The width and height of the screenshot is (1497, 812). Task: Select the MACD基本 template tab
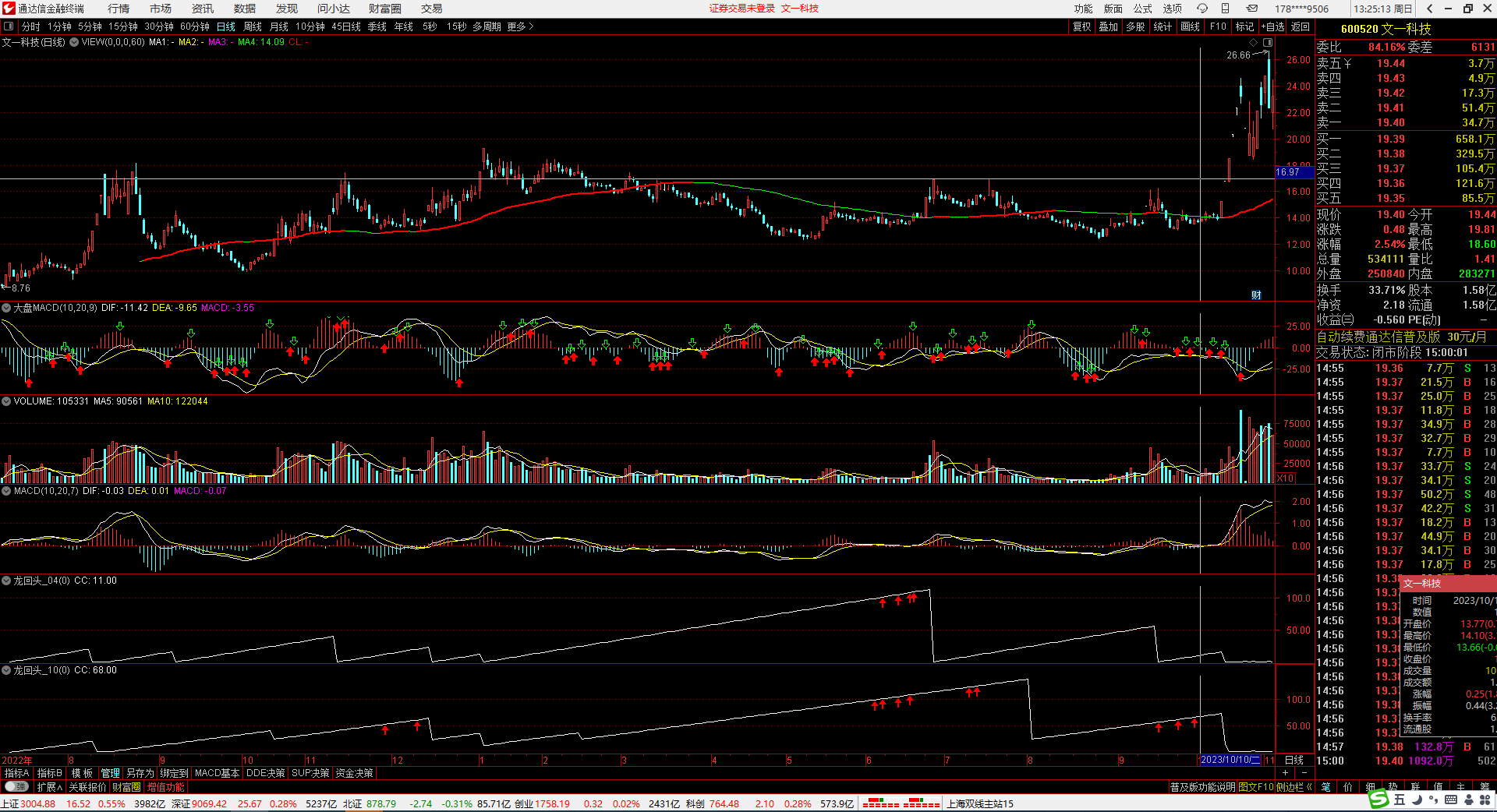point(218,773)
